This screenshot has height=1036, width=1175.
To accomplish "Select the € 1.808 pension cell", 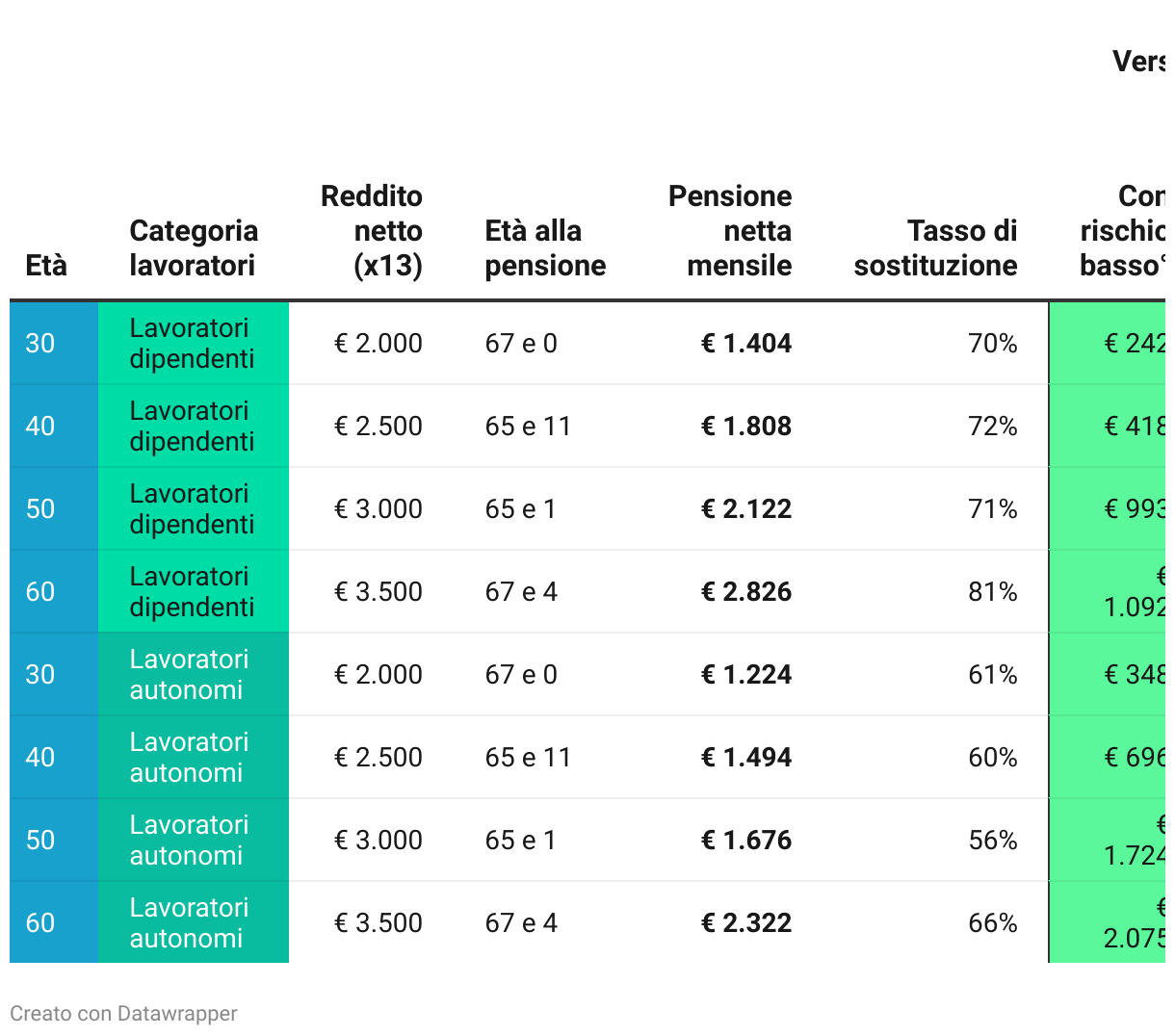I will pos(746,427).
